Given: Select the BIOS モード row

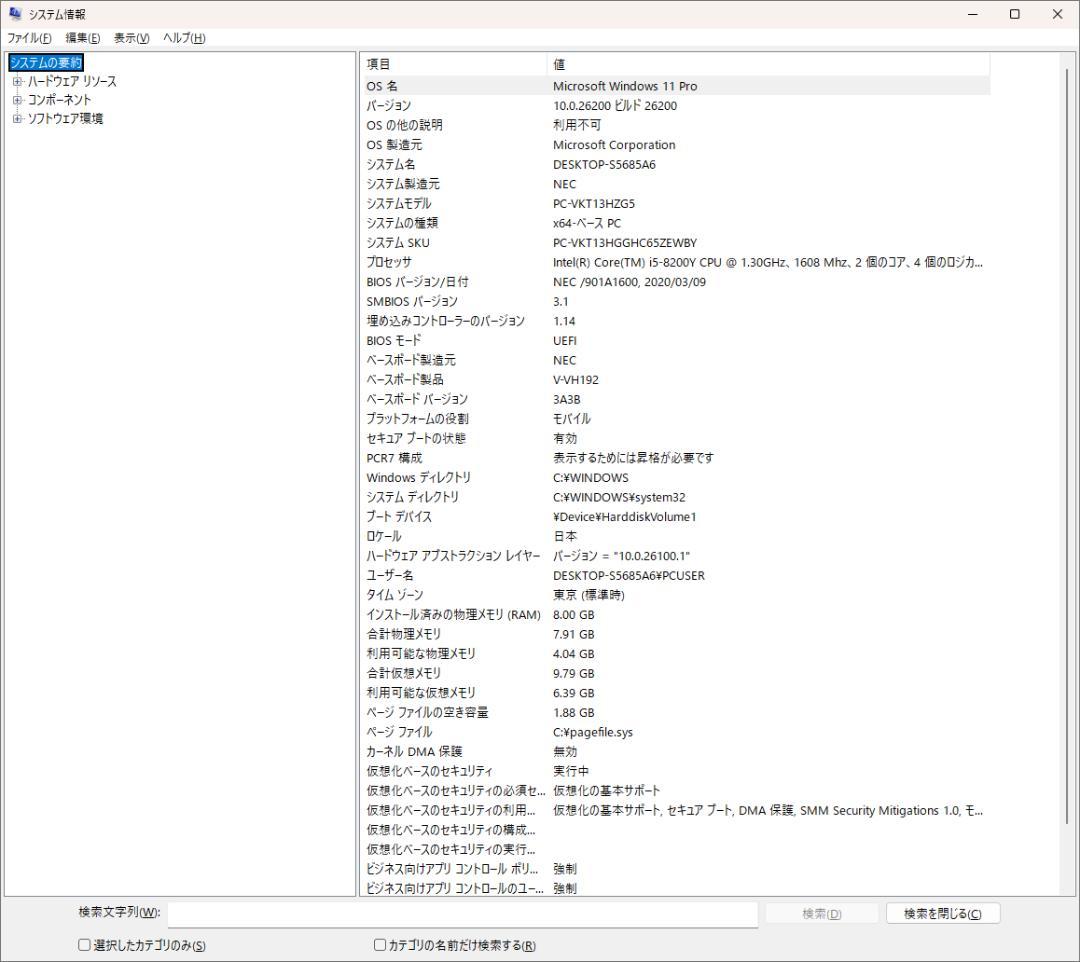Looking at the screenshot, I should point(600,340).
